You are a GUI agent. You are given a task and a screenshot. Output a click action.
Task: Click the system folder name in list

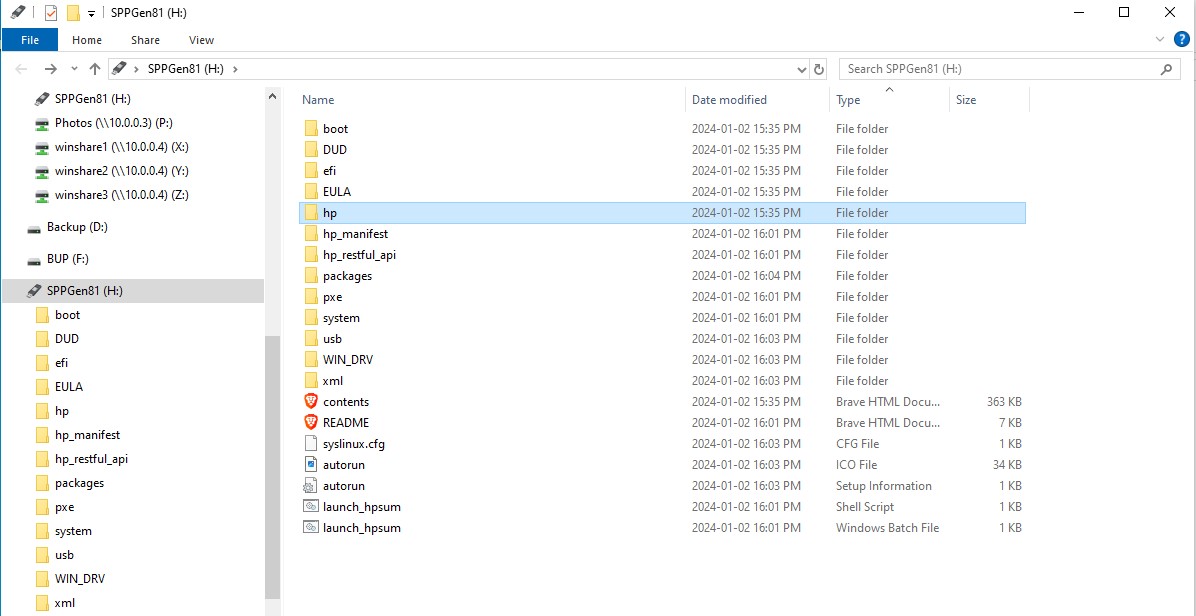tap(341, 318)
